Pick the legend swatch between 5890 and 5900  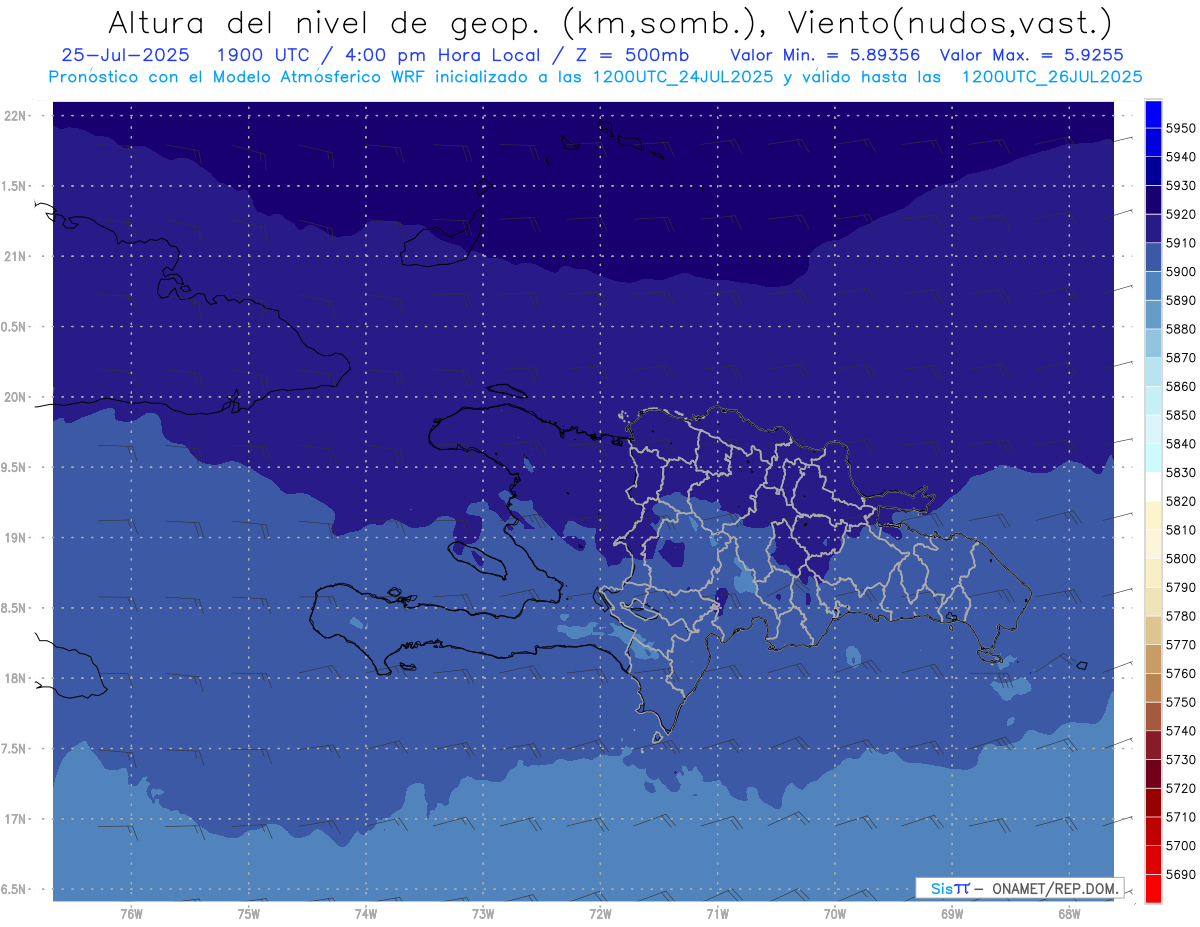(1153, 286)
